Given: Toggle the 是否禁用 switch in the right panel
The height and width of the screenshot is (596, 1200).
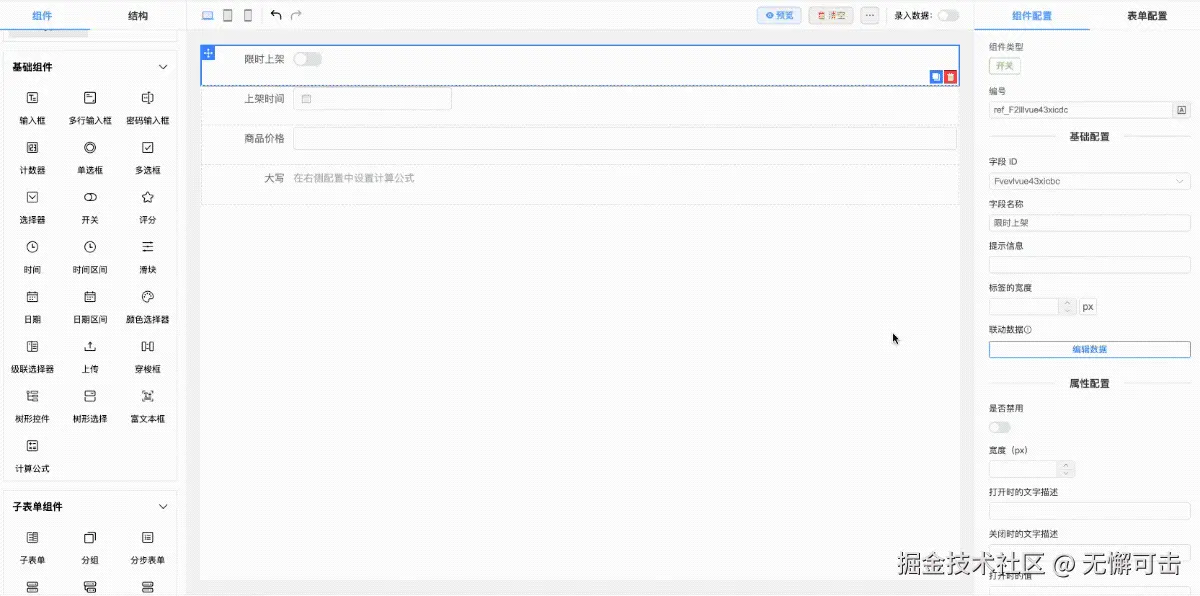Looking at the screenshot, I should 998,427.
